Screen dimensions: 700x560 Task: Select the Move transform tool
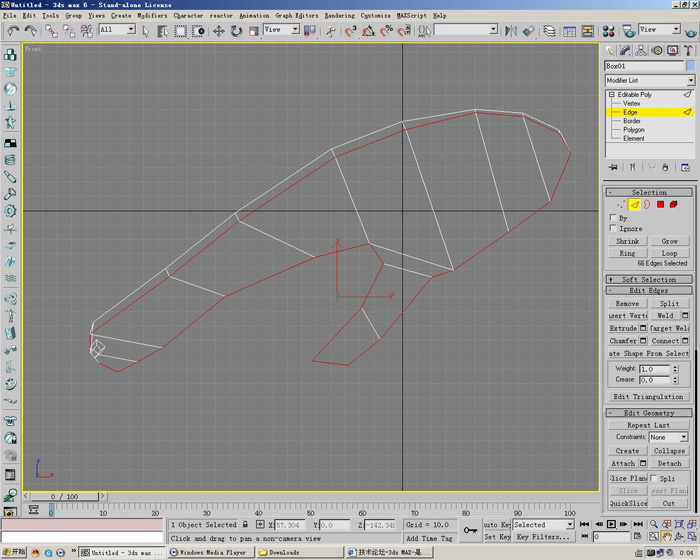217,31
